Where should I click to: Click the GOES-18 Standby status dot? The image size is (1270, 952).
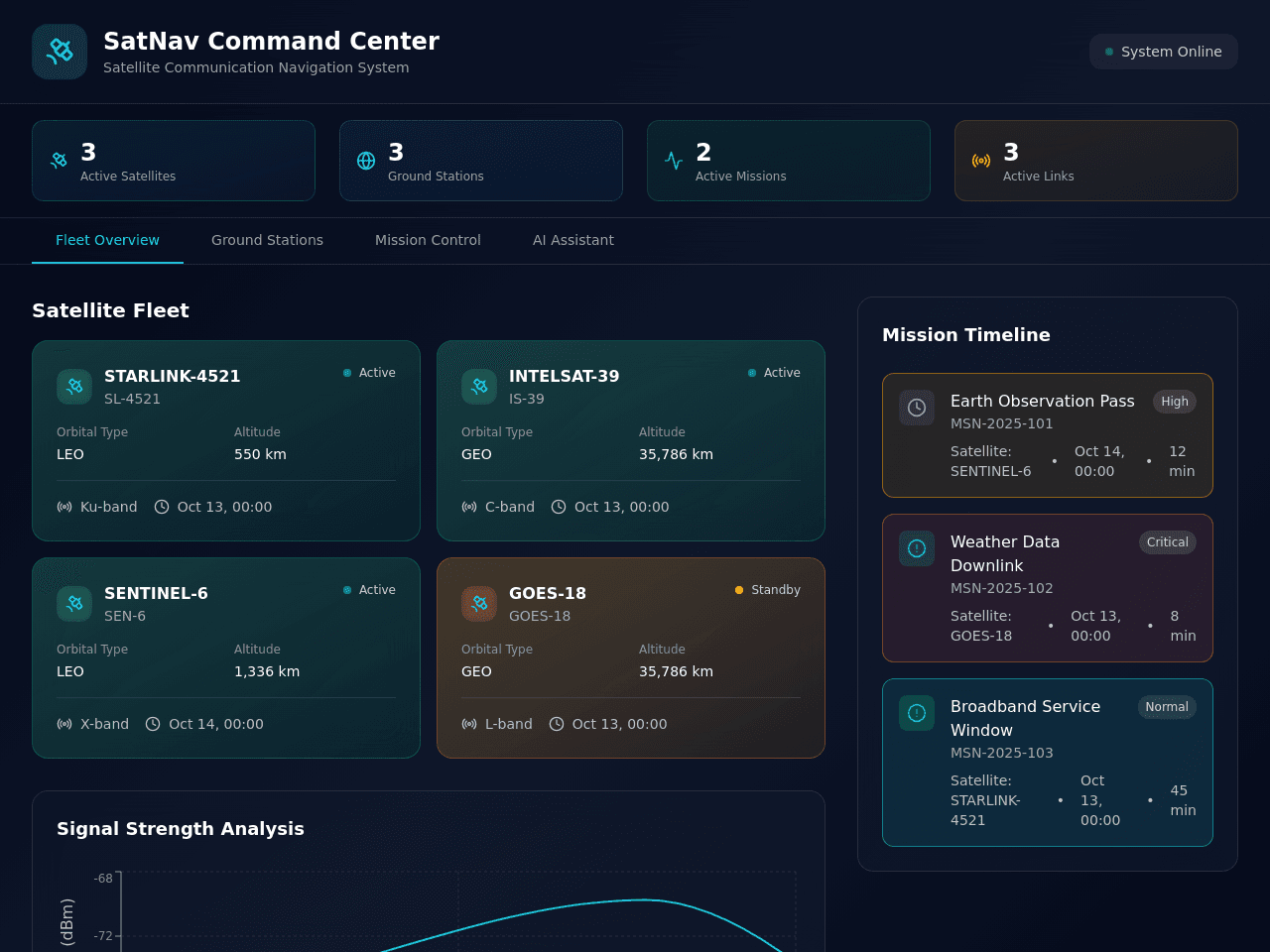[739, 590]
